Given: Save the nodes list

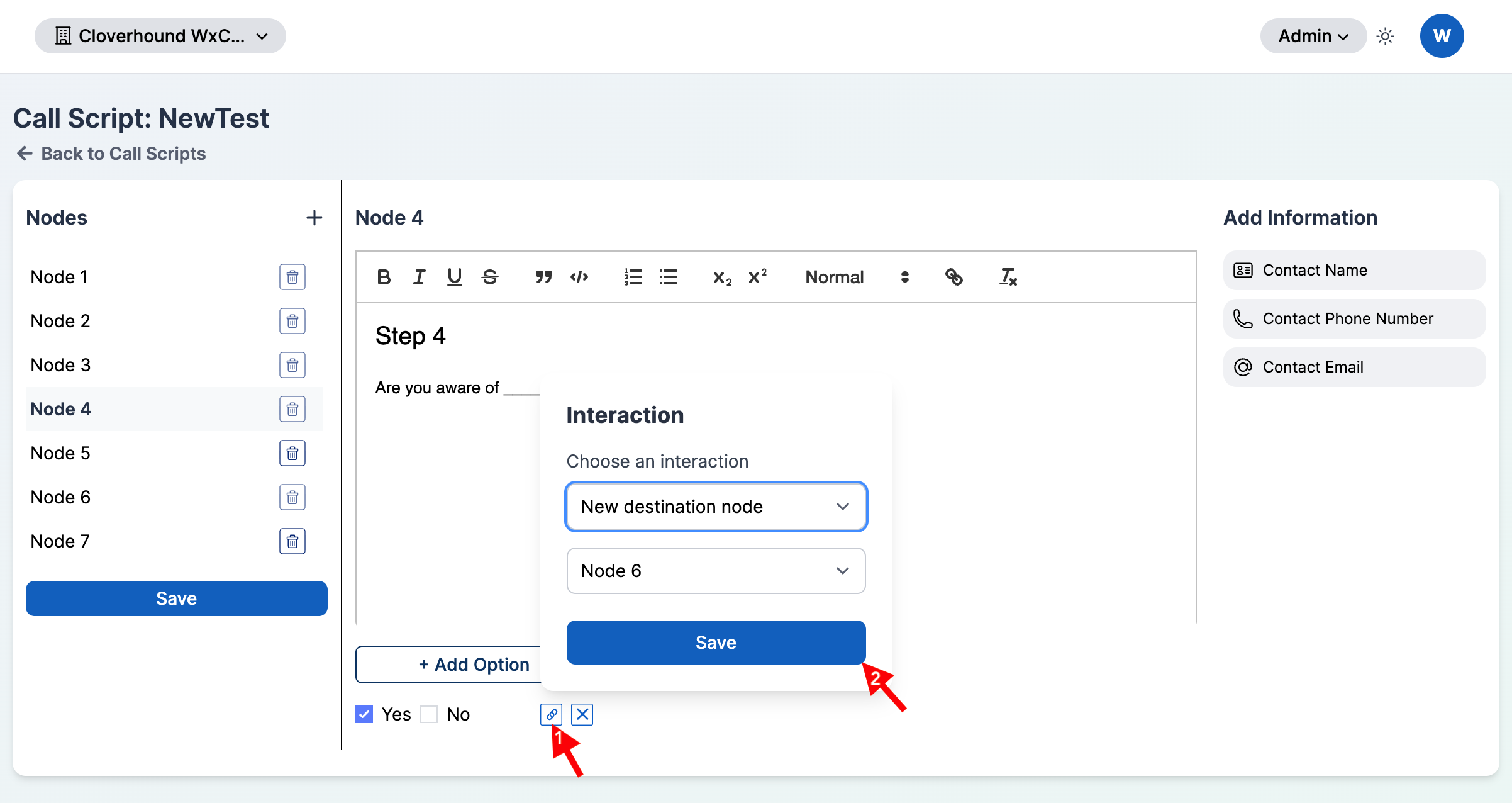Looking at the screenshot, I should [177, 598].
